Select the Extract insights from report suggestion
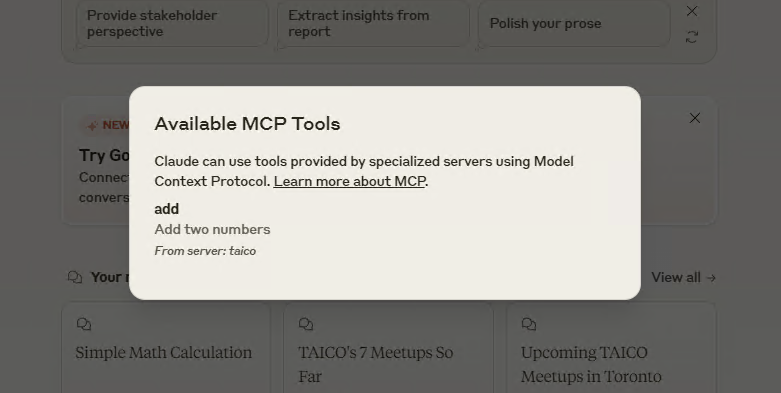 [374, 24]
